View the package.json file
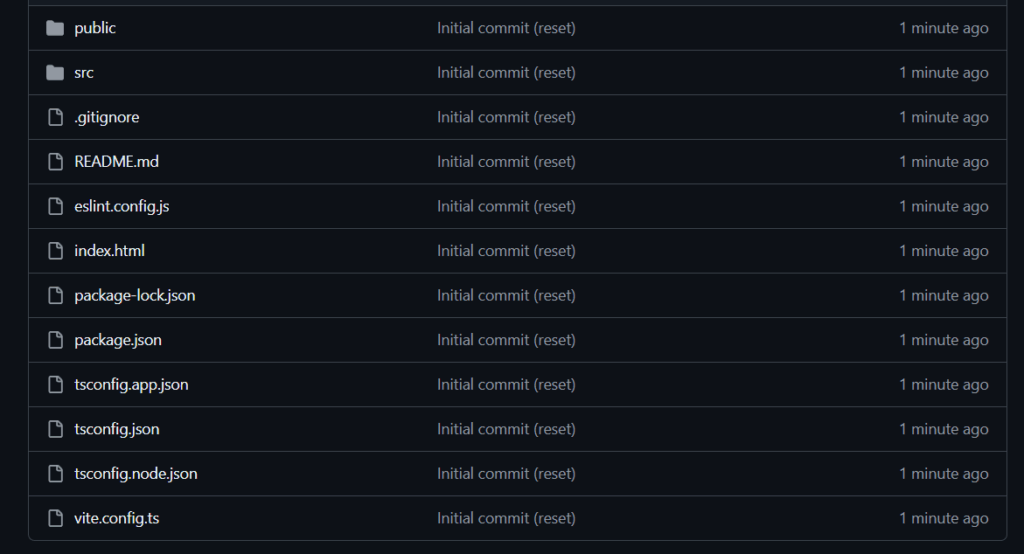Viewport: 1024px width, 554px height. point(118,340)
